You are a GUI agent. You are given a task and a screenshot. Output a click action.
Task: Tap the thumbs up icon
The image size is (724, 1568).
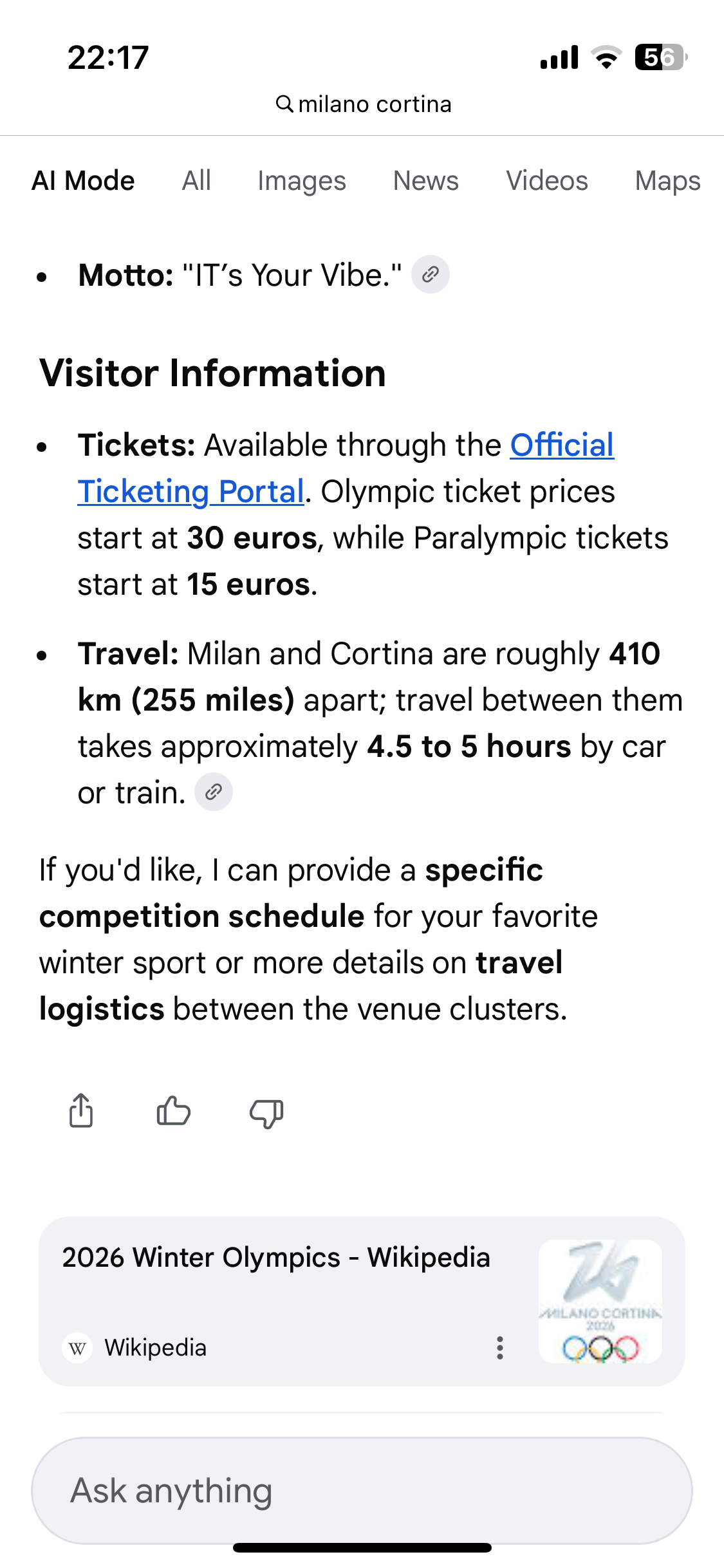tap(174, 1110)
